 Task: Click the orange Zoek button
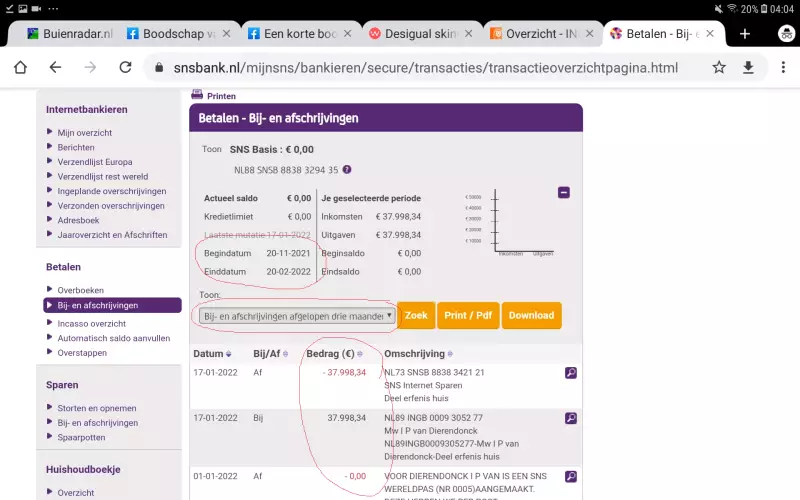(x=416, y=315)
